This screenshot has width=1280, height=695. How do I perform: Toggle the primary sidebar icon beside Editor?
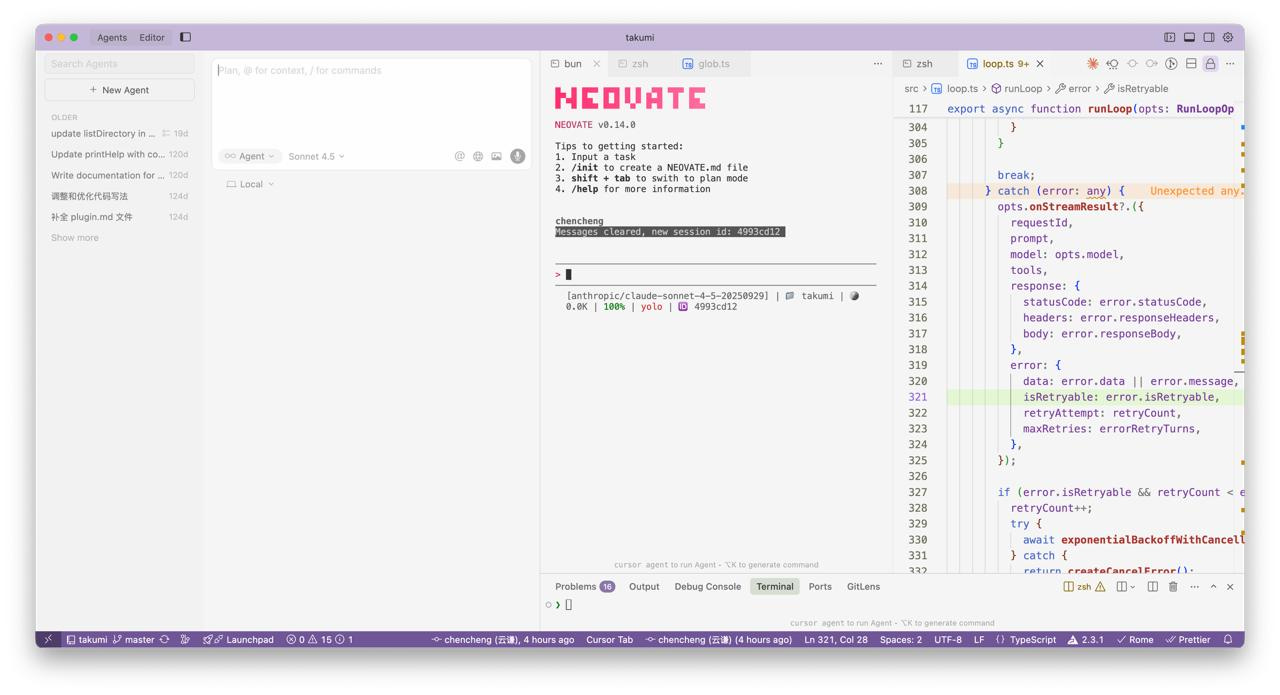185,37
